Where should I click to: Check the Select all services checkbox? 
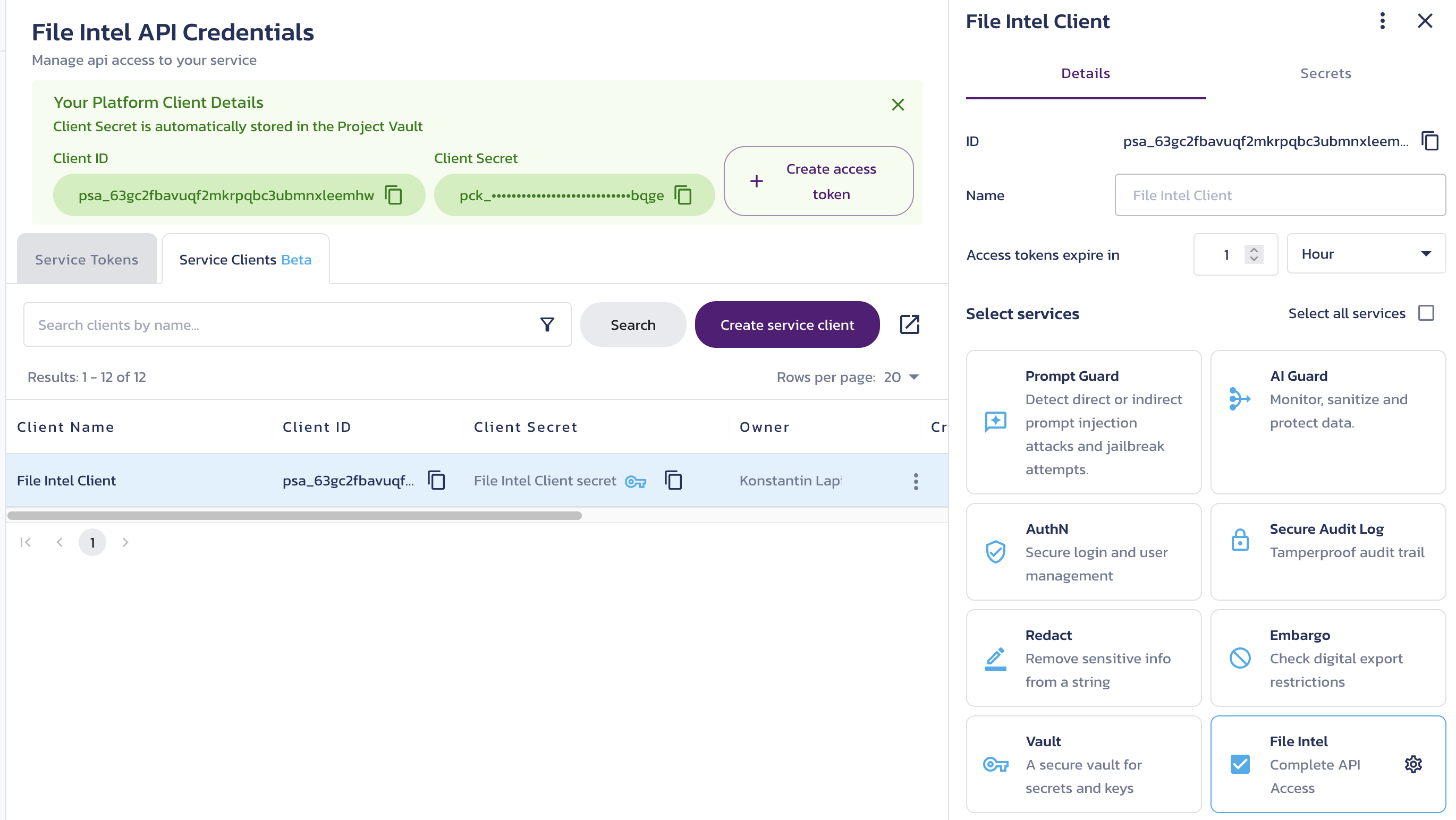[x=1426, y=313]
